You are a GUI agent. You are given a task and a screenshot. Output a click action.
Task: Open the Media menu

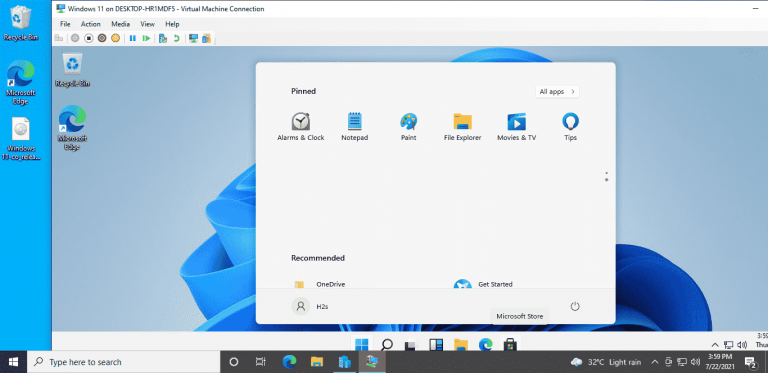coord(120,24)
